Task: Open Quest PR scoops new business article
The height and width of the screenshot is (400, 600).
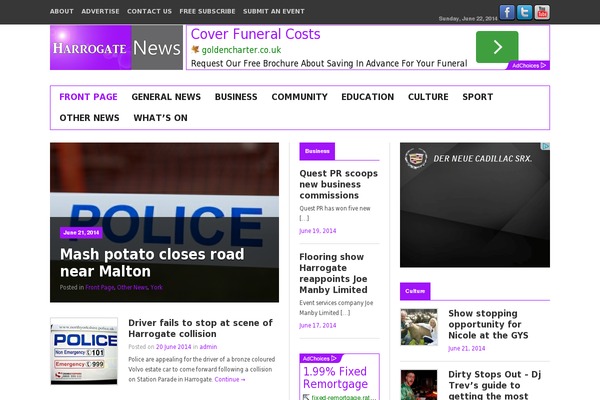Action: coord(338,184)
